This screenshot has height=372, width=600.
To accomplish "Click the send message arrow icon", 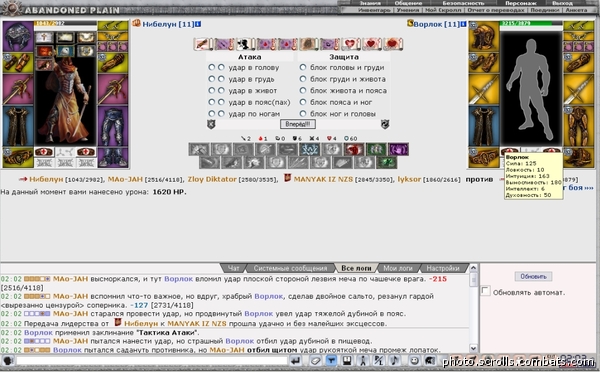I will tap(295, 361).
